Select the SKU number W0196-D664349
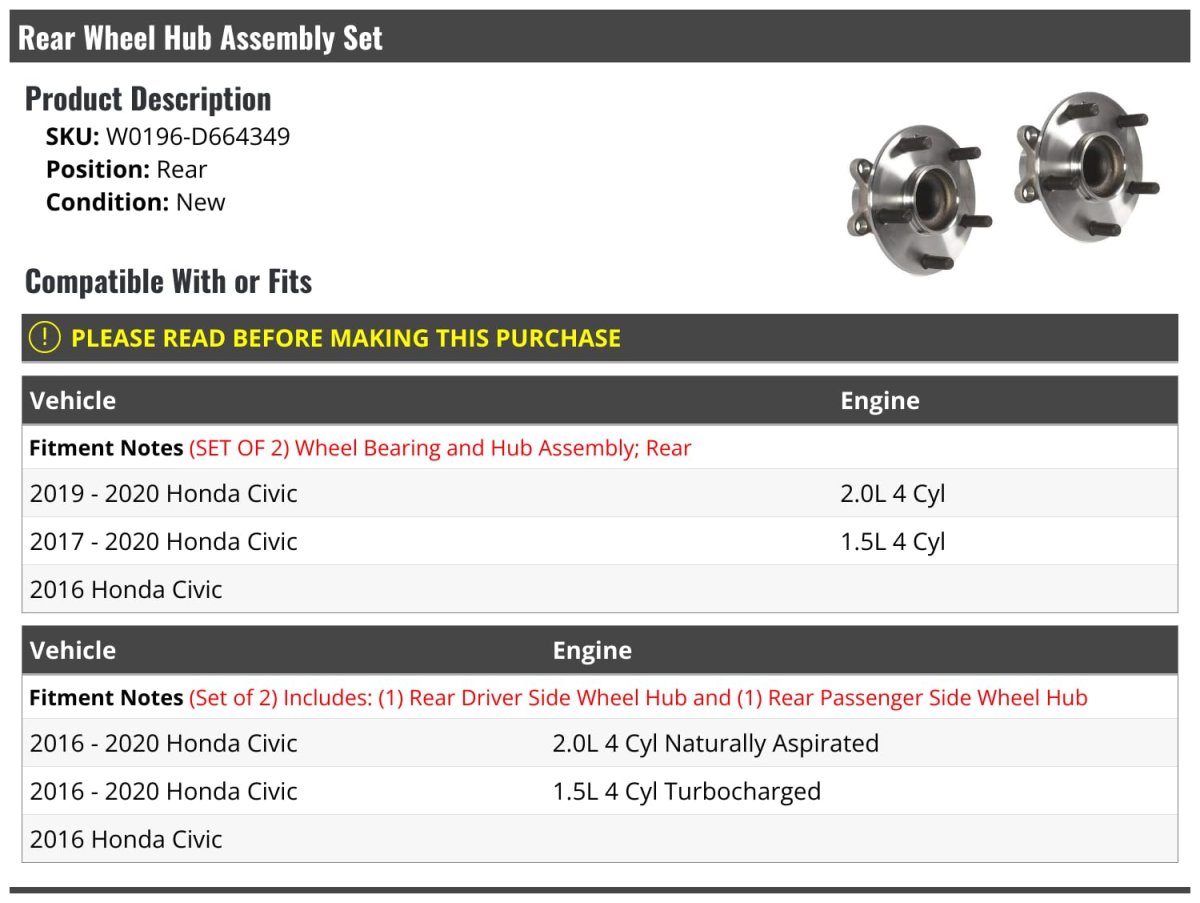The image size is (1200, 903). tap(198, 137)
